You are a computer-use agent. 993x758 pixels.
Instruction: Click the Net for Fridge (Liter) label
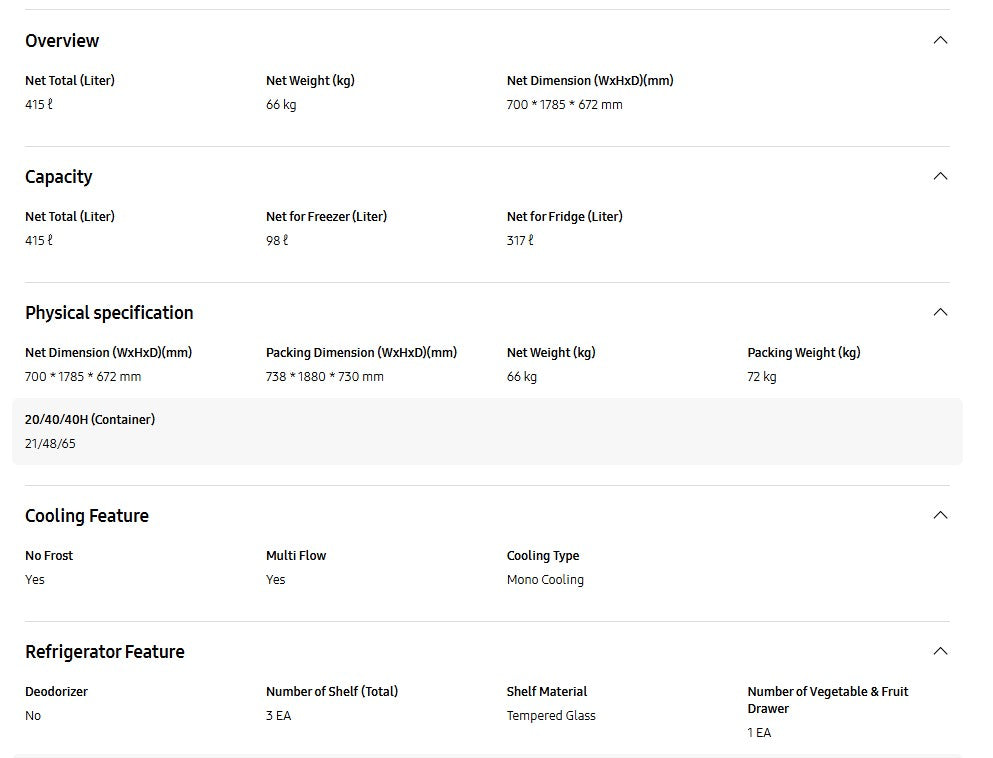tap(564, 217)
